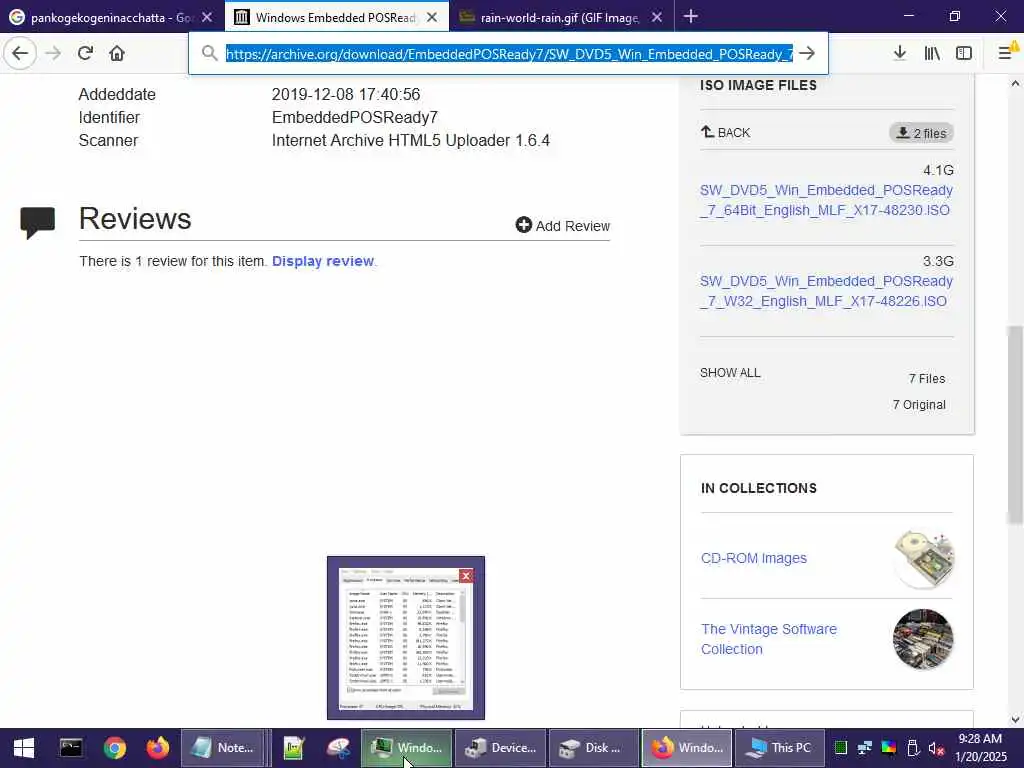Open The Vintage Software Collection link

pyautogui.click(x=769, y=639)
